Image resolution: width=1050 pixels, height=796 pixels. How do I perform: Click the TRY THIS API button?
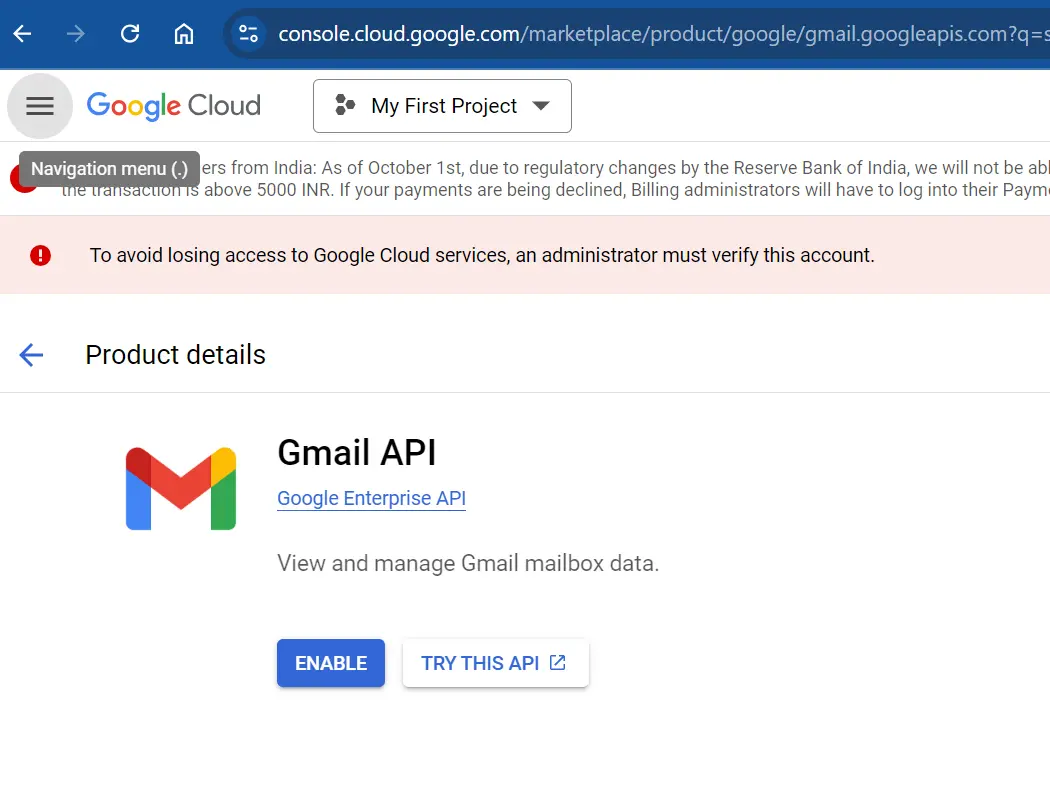point(496,663)
